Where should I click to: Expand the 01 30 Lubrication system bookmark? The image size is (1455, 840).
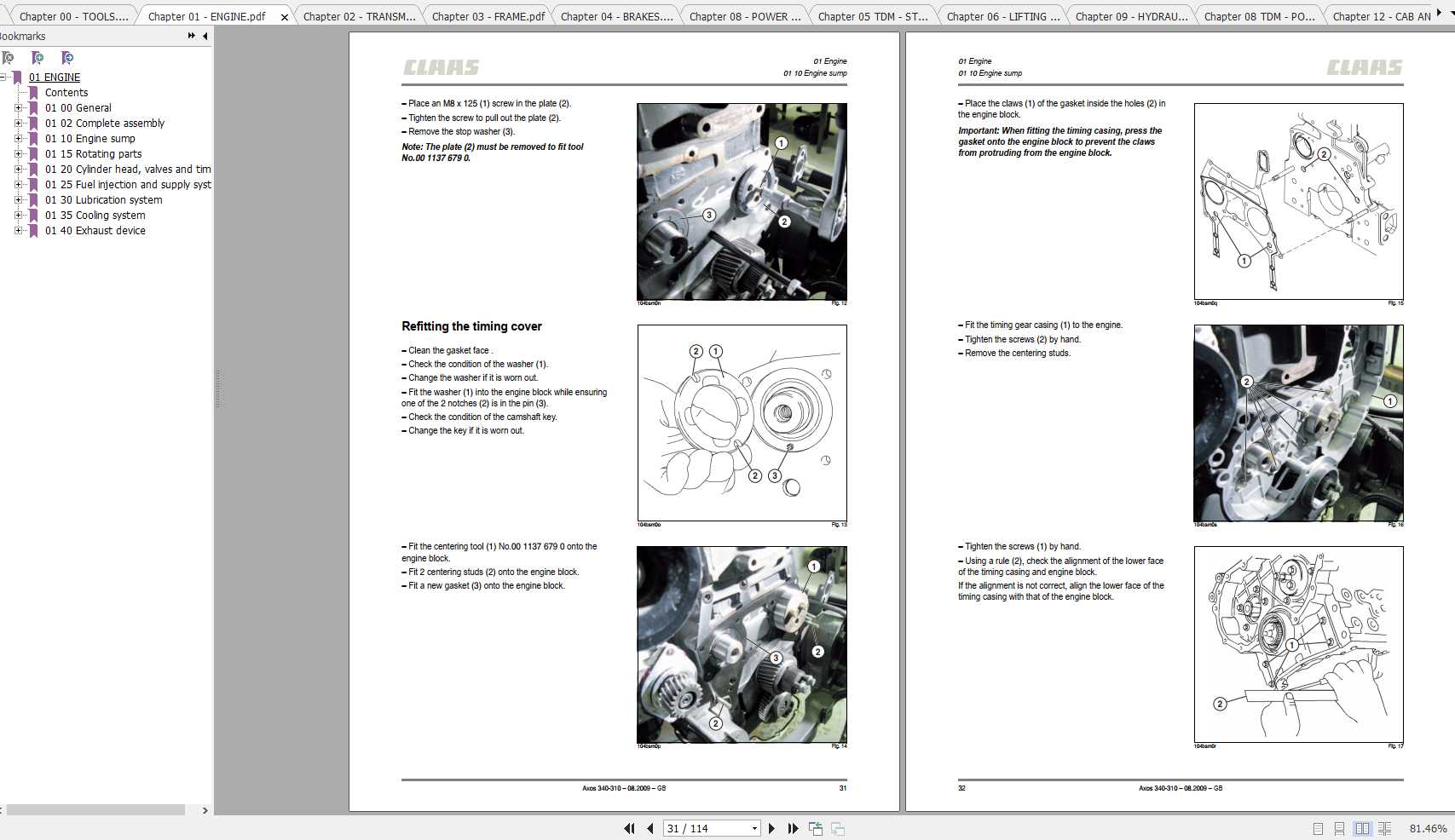(x=19, y=200)
